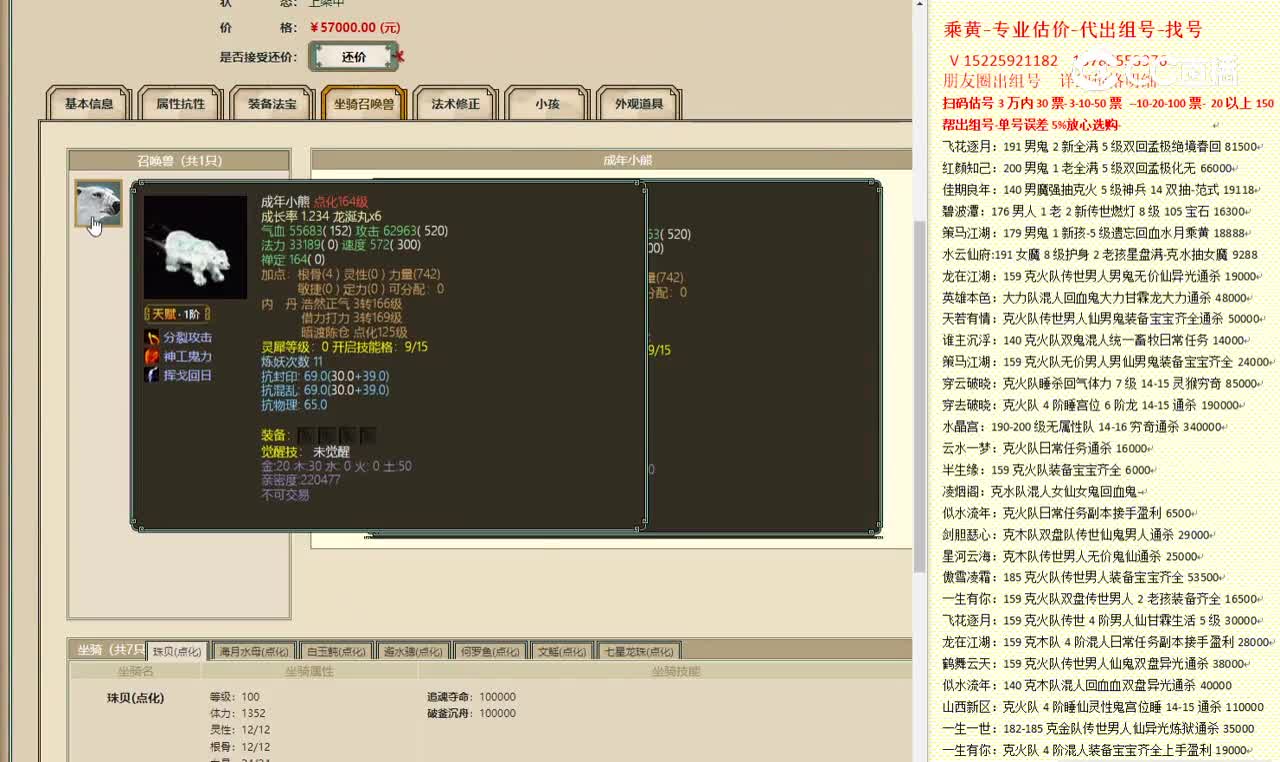The image size is (1280, 762).
Task: Click the 还价 bargain button
Action: pos(353,57)
